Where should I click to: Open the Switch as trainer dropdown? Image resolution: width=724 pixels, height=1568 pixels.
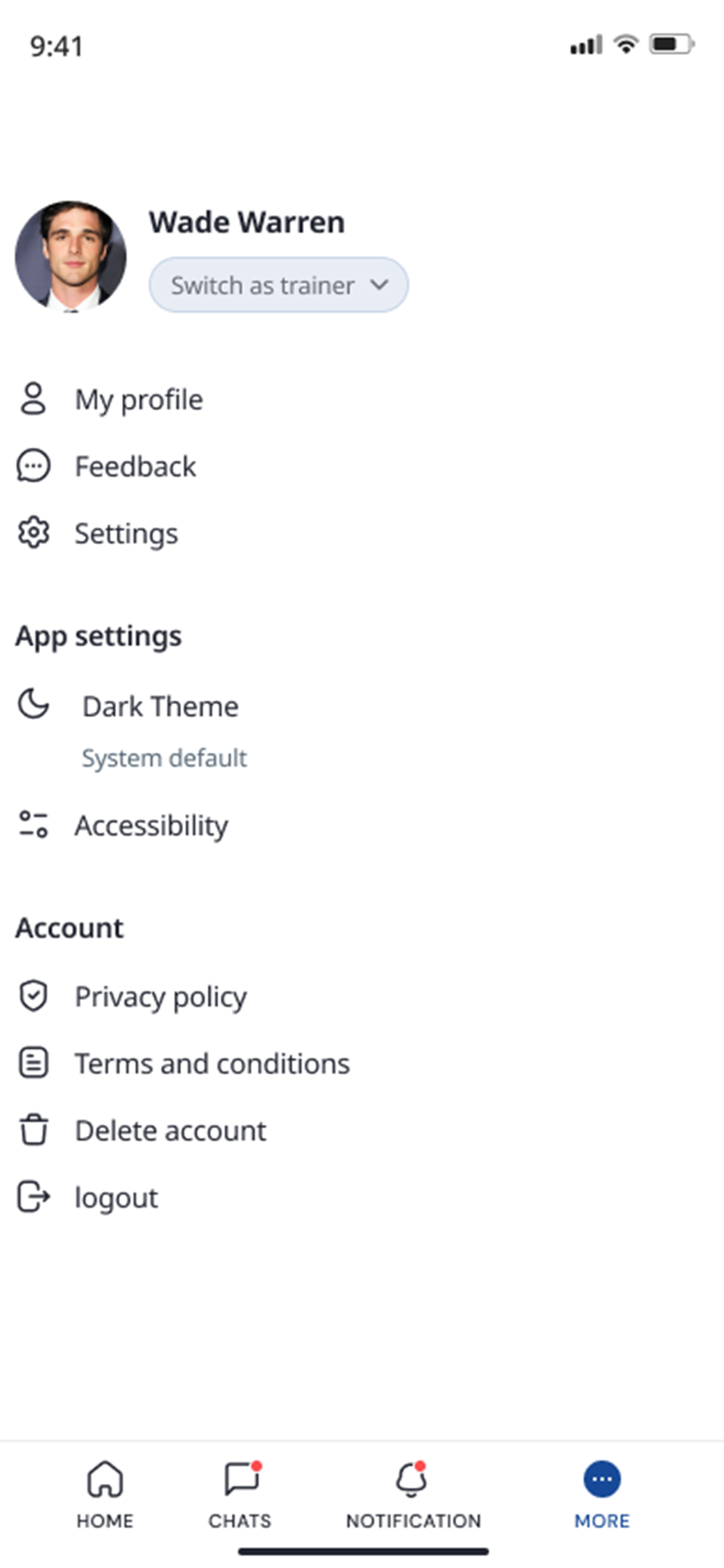(x=263, y=285)
